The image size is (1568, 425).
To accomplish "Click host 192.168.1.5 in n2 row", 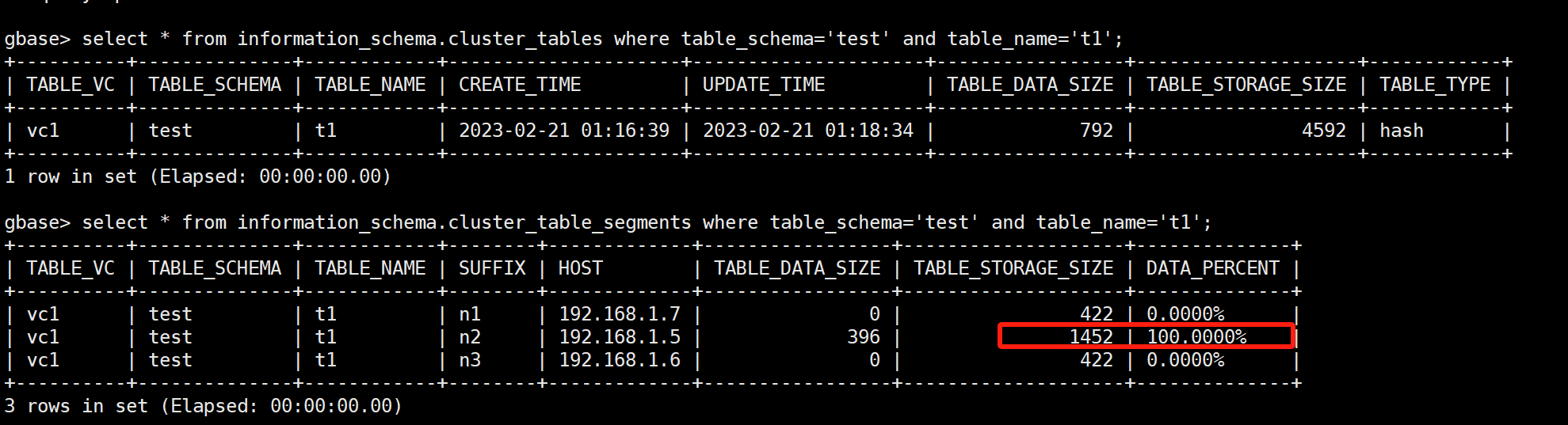I will click(x=620, y=337).
